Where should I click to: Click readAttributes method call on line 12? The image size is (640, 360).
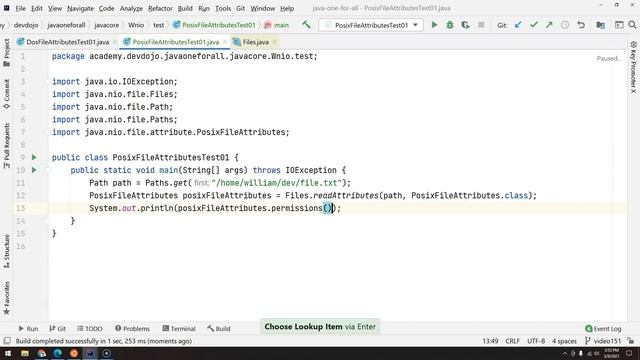[346, 196]
